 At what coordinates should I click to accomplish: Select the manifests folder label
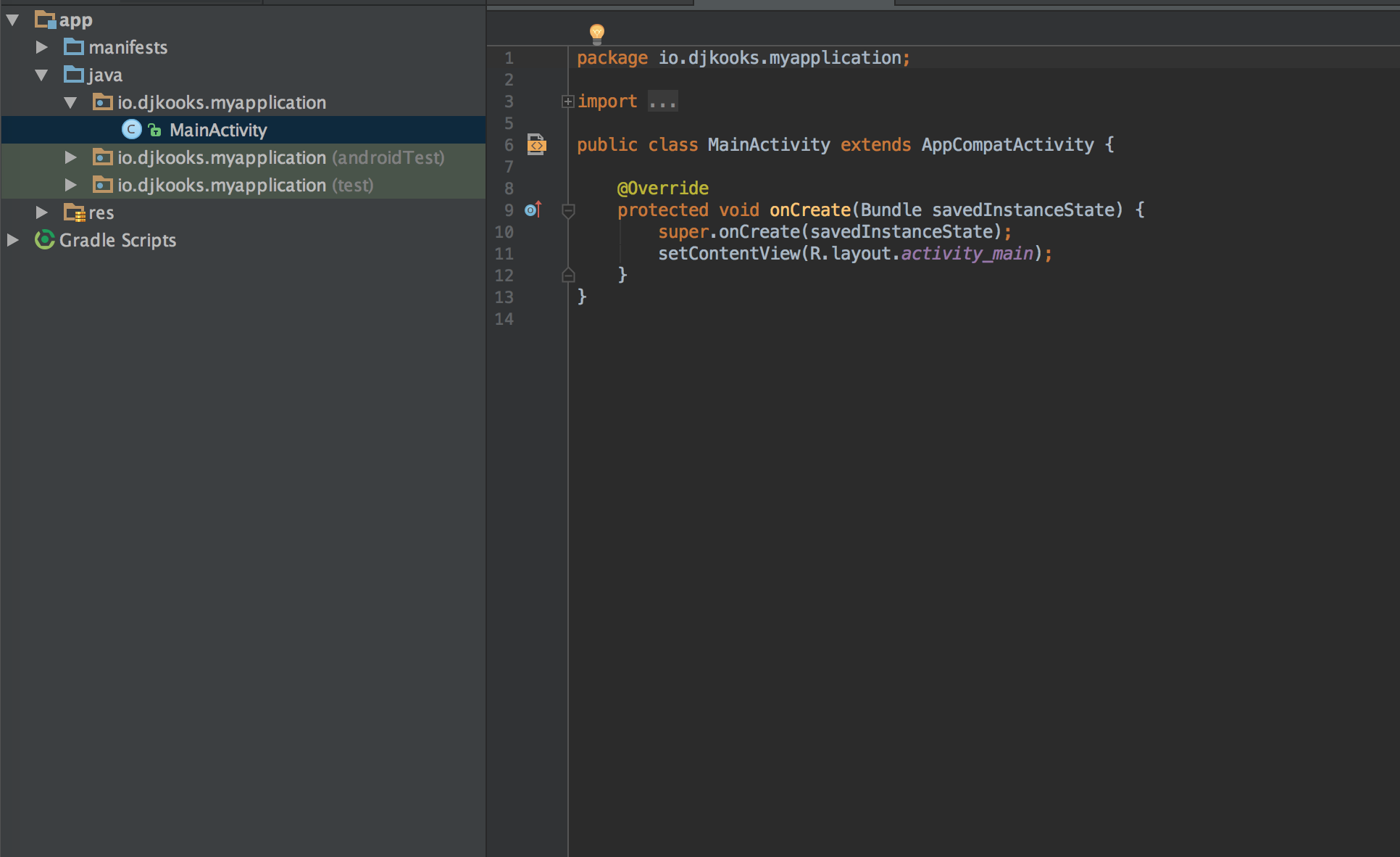128,48
